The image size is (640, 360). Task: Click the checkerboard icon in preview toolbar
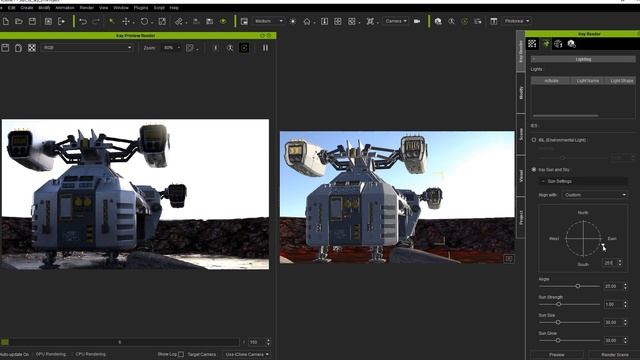pos(32,48)
